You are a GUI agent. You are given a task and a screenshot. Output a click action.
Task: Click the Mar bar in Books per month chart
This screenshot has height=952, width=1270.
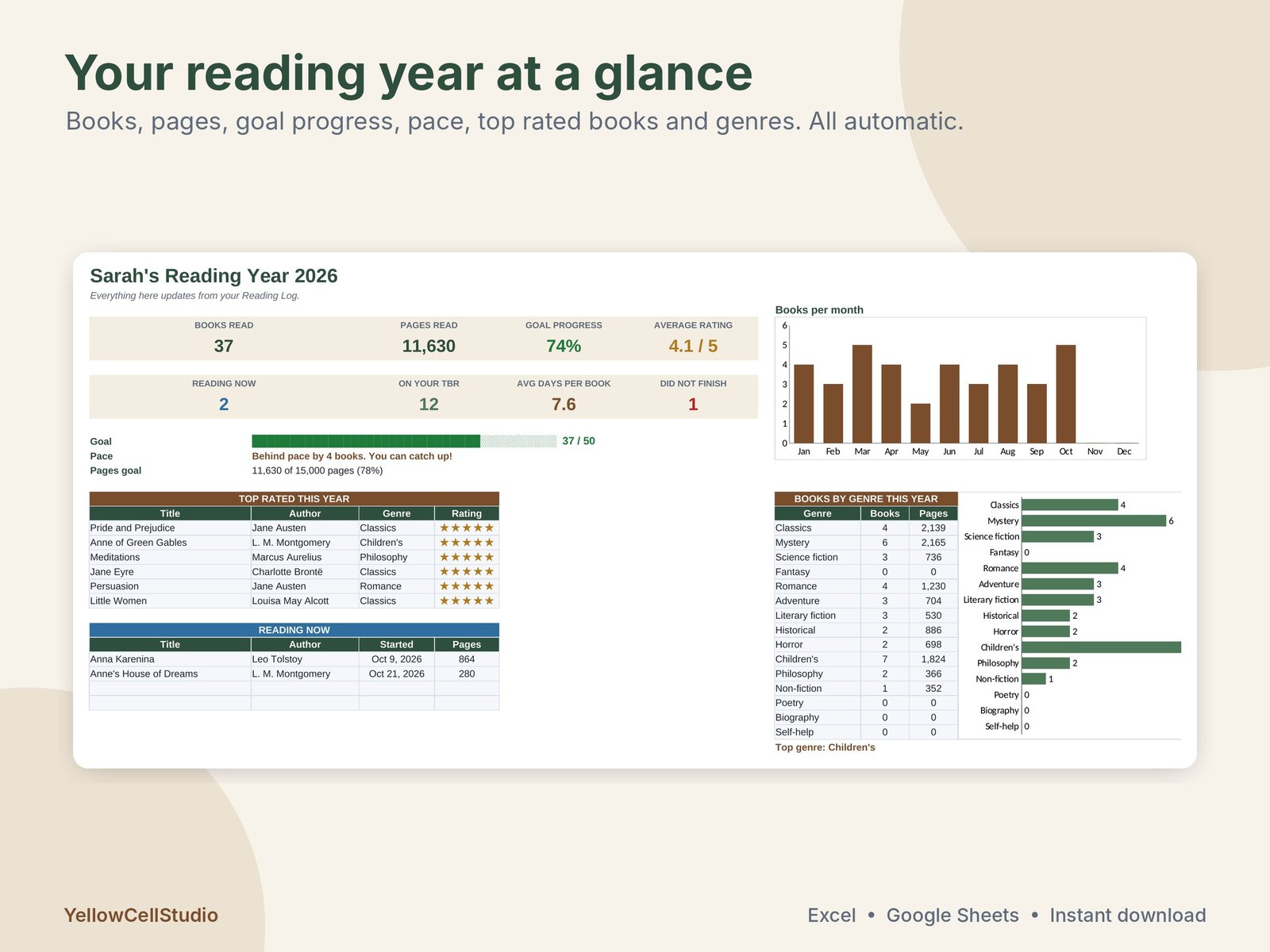pos(862,394)
